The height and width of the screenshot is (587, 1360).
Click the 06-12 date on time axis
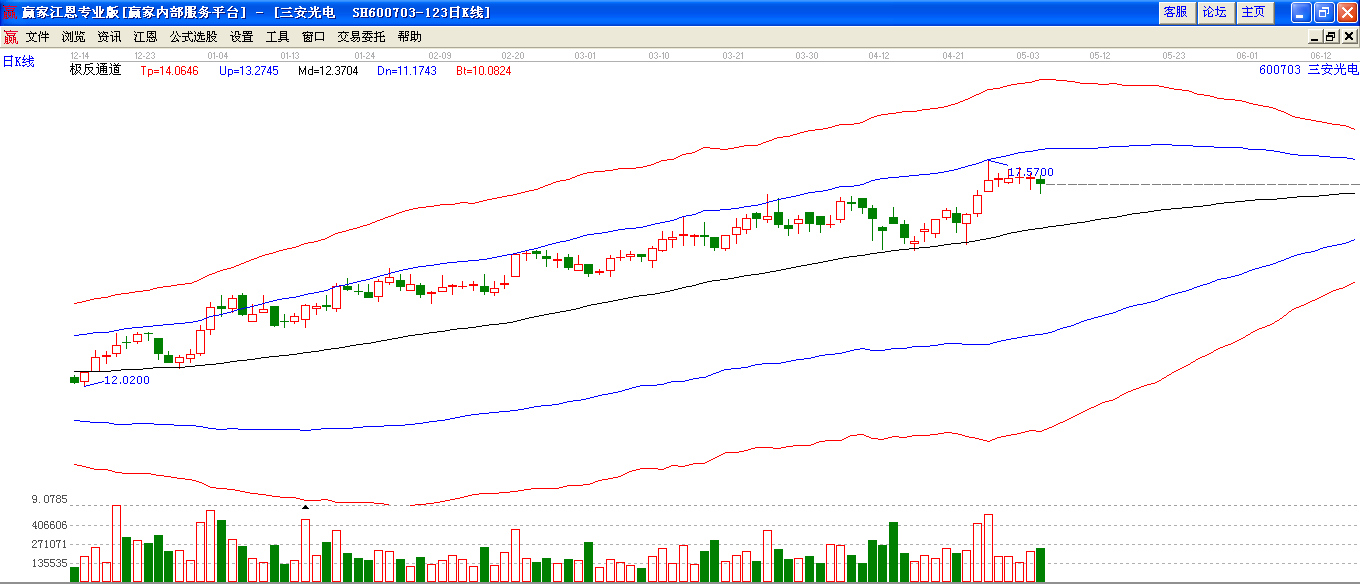(1321, 55)
